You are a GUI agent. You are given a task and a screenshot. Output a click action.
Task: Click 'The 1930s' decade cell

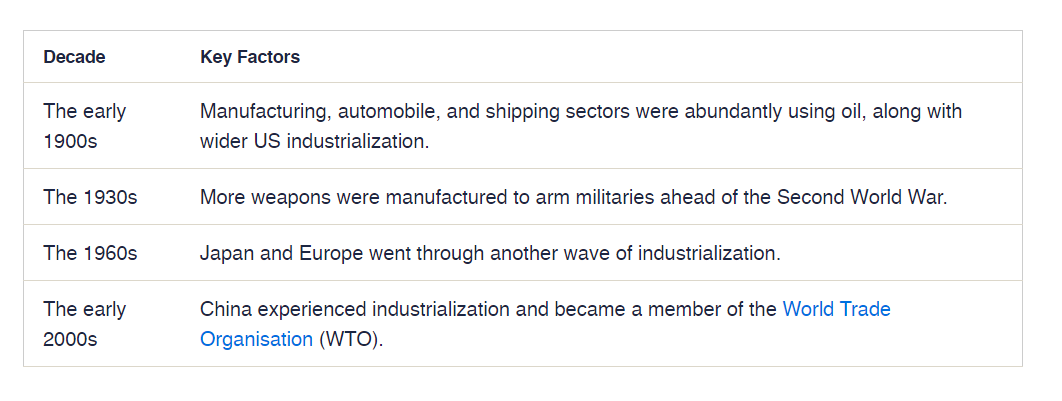tap(90, 197)
